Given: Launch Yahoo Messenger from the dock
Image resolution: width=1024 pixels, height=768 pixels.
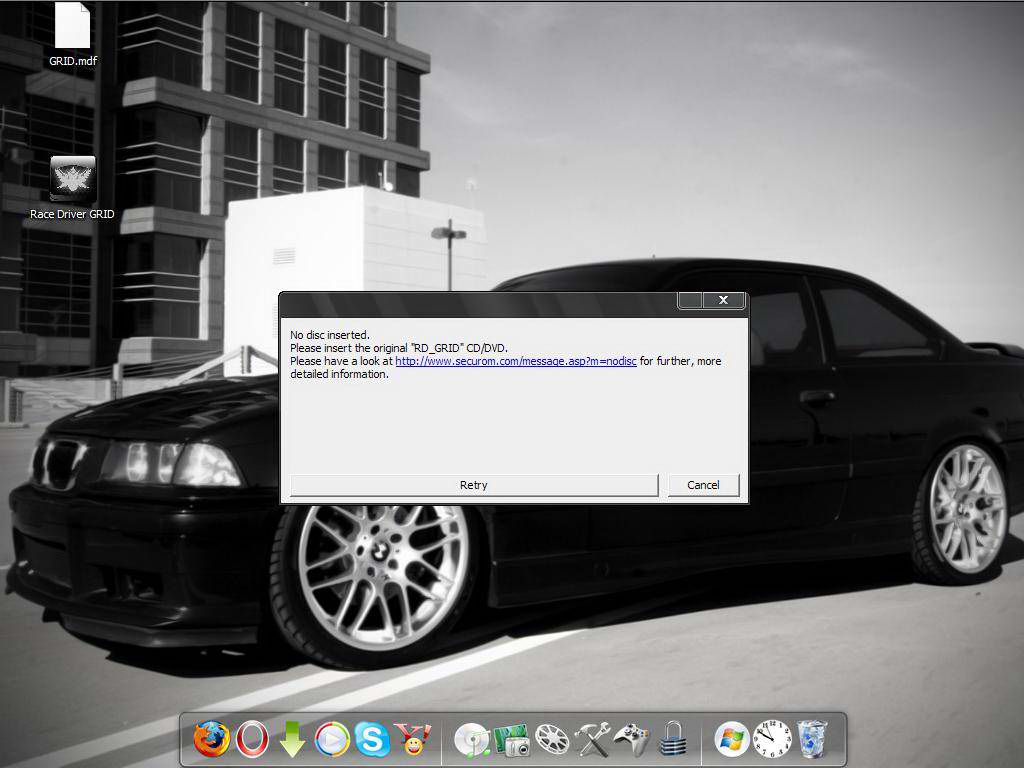Looking at the screenshot, I should (413, 739).
